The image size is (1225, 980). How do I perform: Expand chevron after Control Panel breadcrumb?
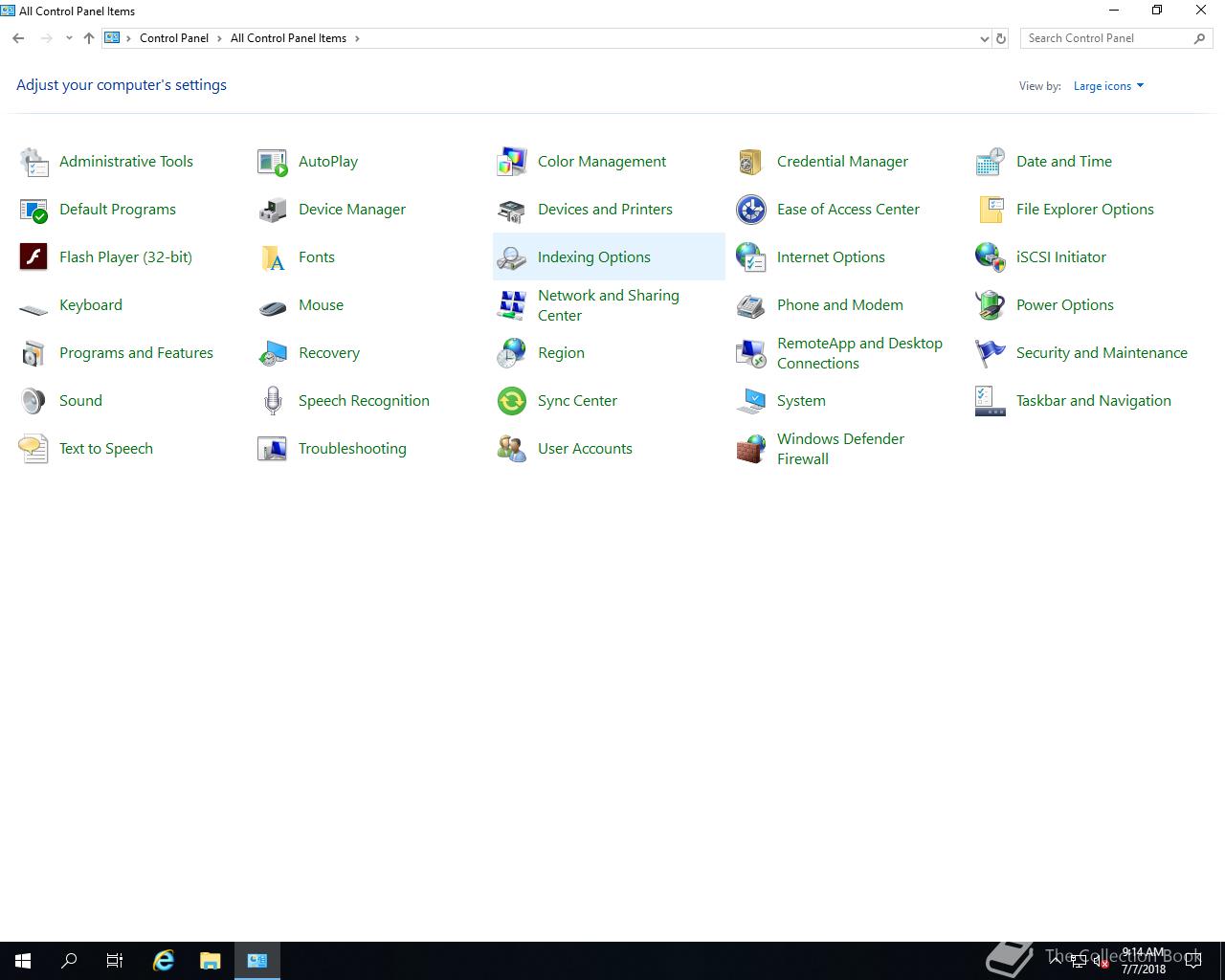coord(219,38)
